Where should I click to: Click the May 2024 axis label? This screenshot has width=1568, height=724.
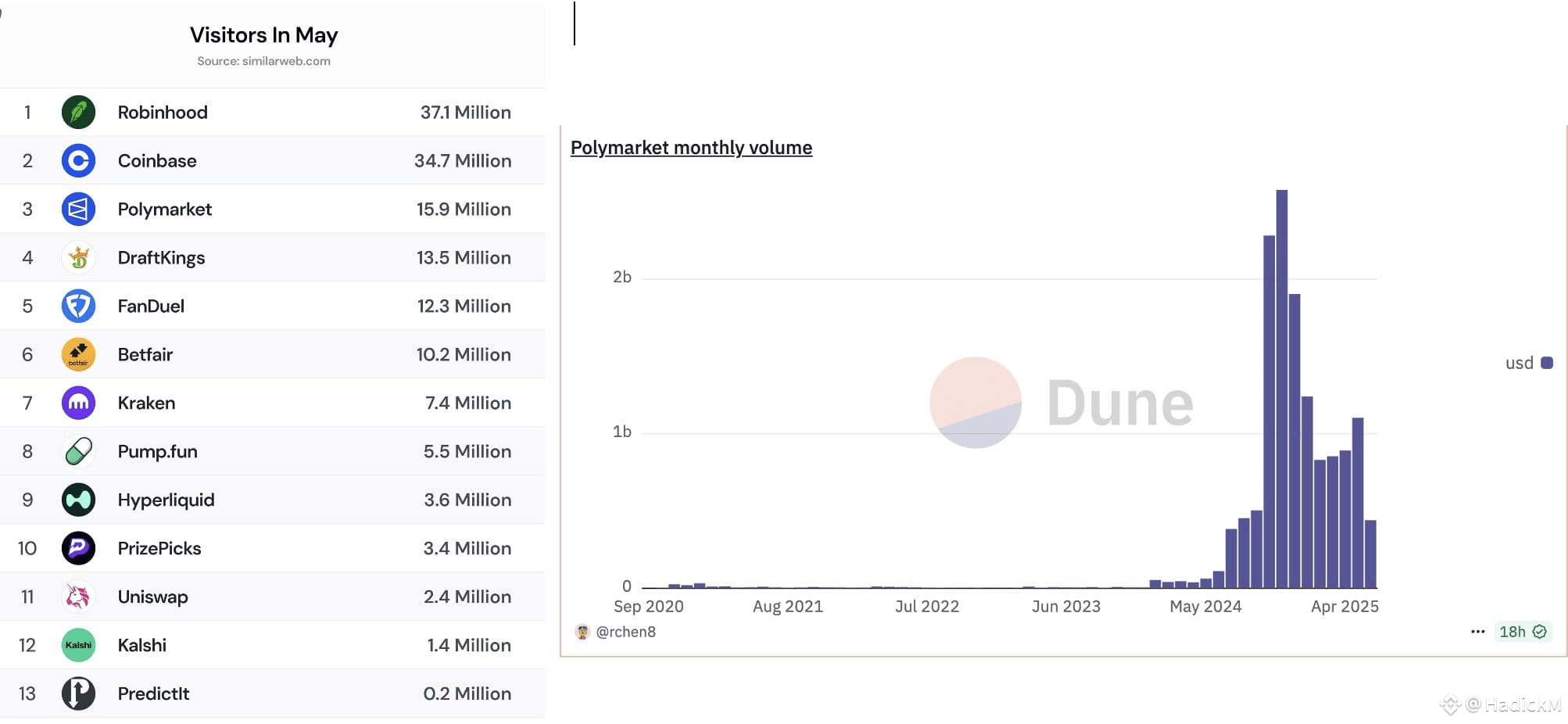pyautogui.click(x=1205, y=607)
